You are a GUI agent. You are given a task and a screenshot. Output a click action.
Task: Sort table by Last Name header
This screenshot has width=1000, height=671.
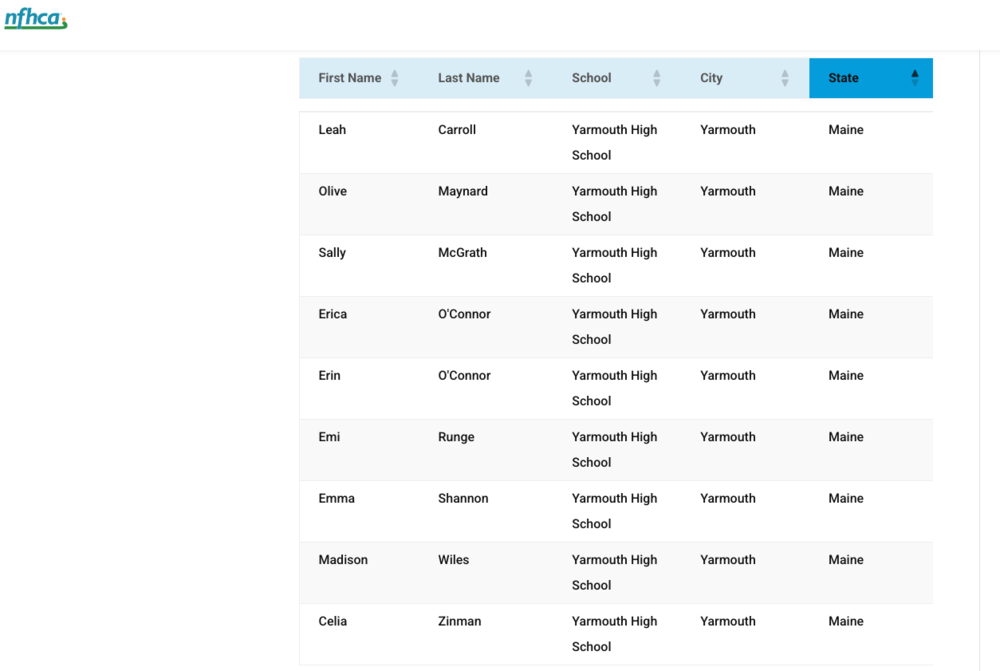[468, 78]
